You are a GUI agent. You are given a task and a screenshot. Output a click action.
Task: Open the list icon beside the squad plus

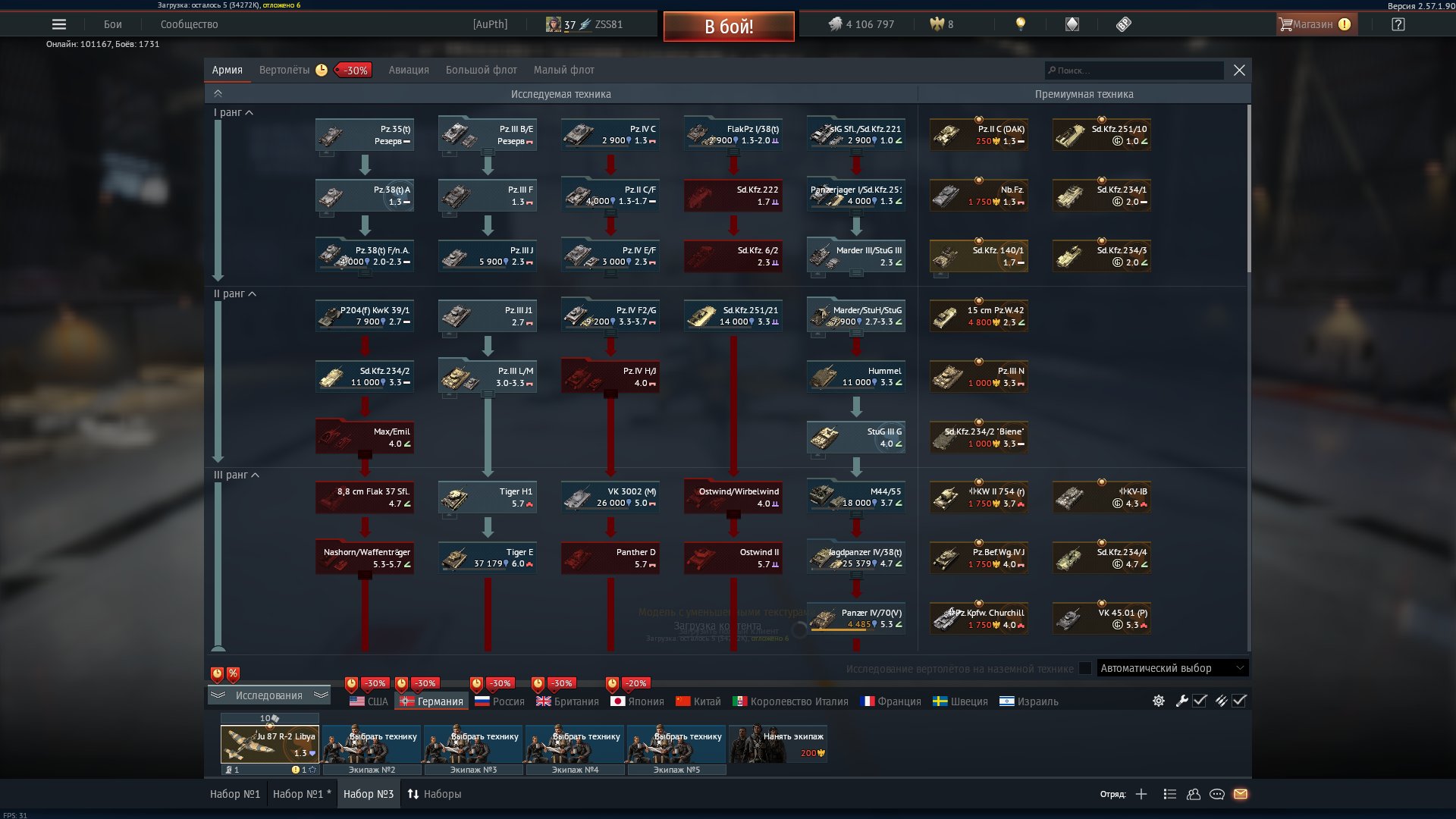point(1170,794)
